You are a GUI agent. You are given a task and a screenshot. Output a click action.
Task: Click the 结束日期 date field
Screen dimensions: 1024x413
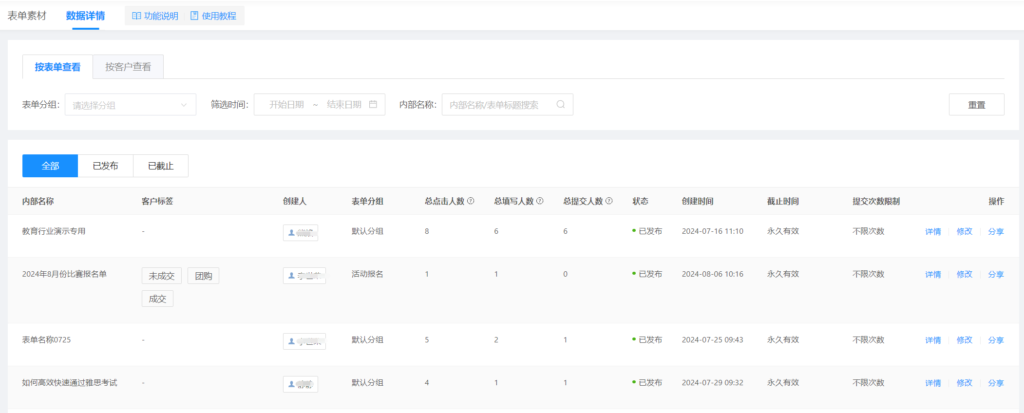tap(344, 105)
